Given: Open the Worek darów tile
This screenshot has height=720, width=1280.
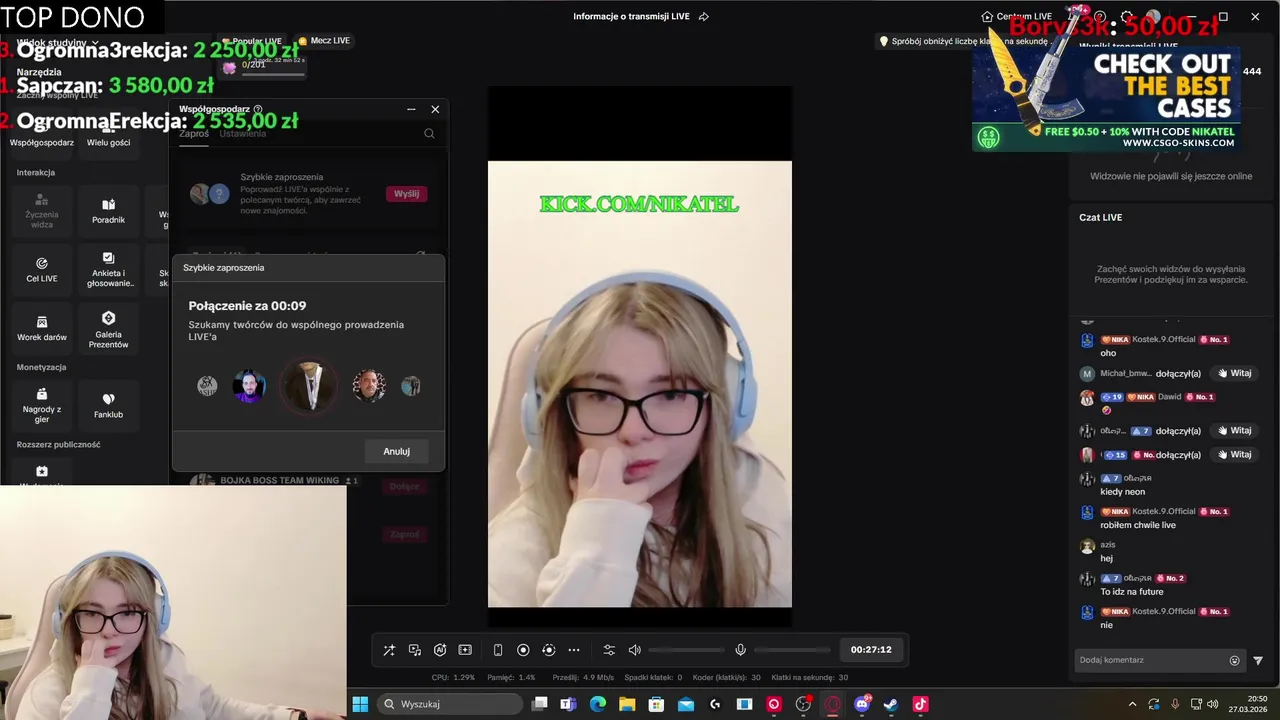Looking at the screenshot, I should tap(42, 329).
